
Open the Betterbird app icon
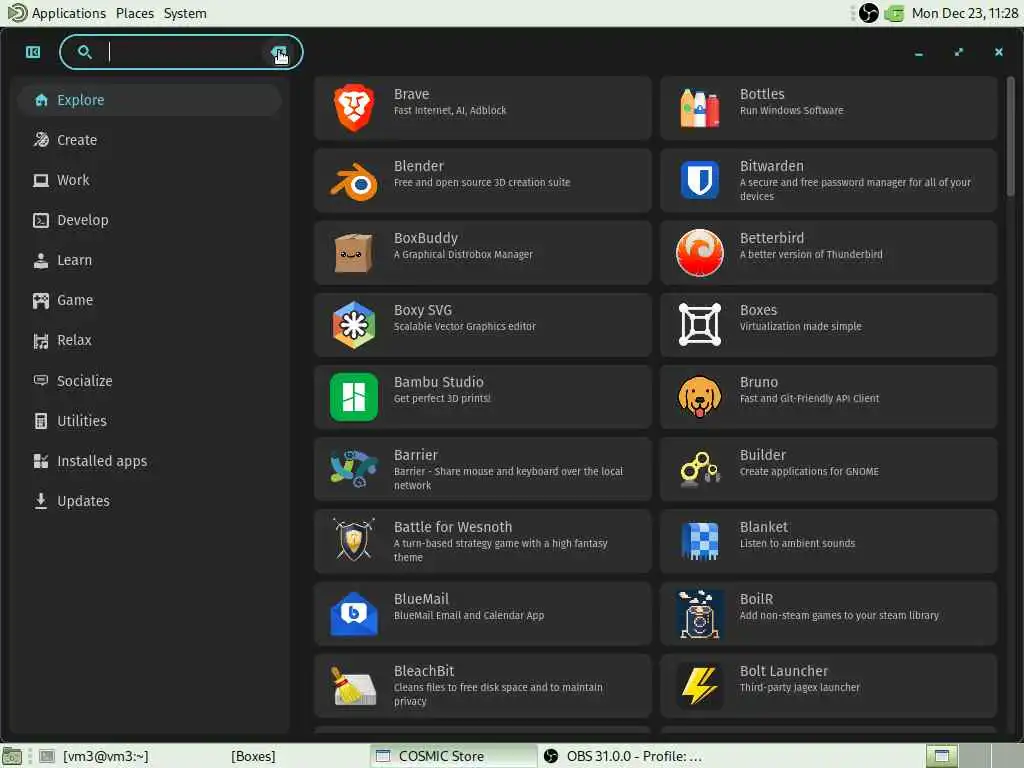click(699, 253)
